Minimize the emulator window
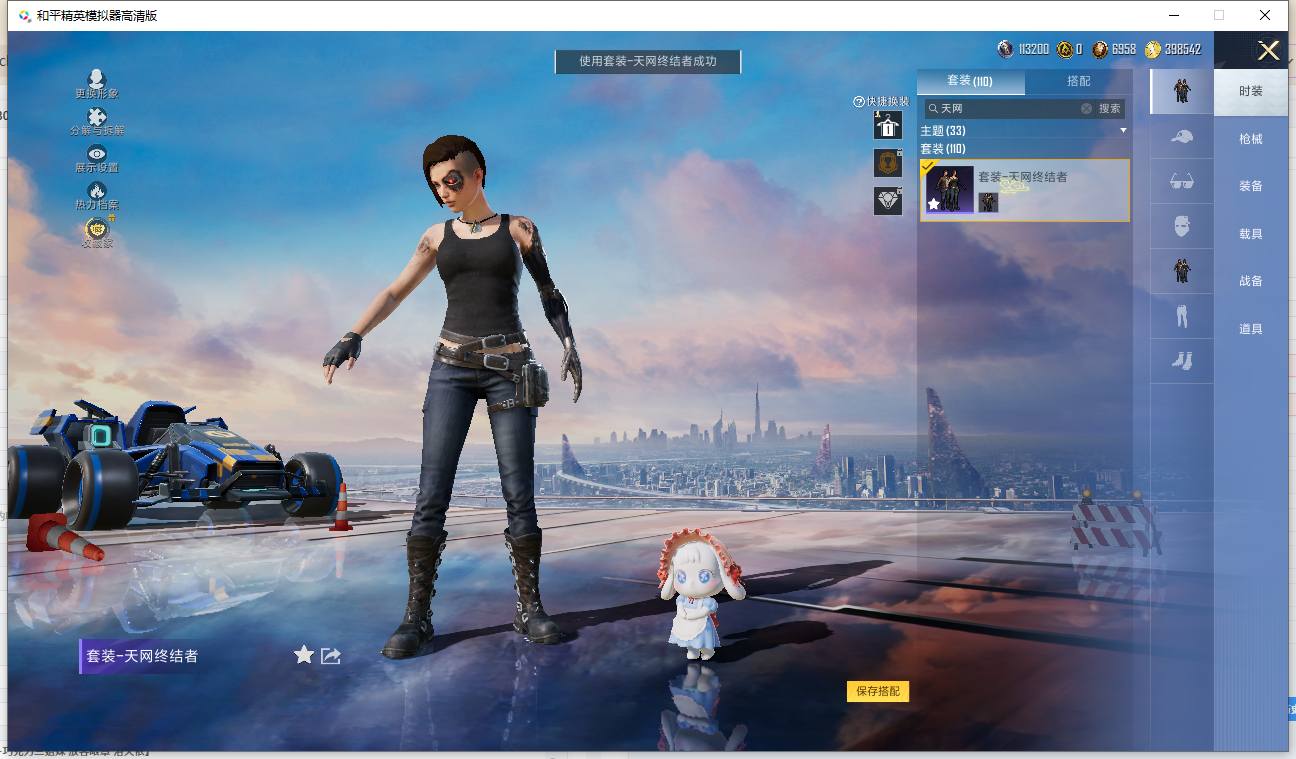The width and height of the screenshot is (1296, 759). (1174, 15)
